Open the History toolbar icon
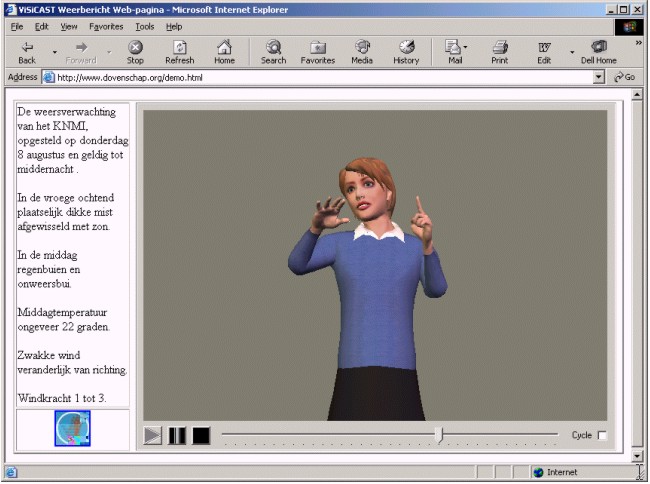 406,47
